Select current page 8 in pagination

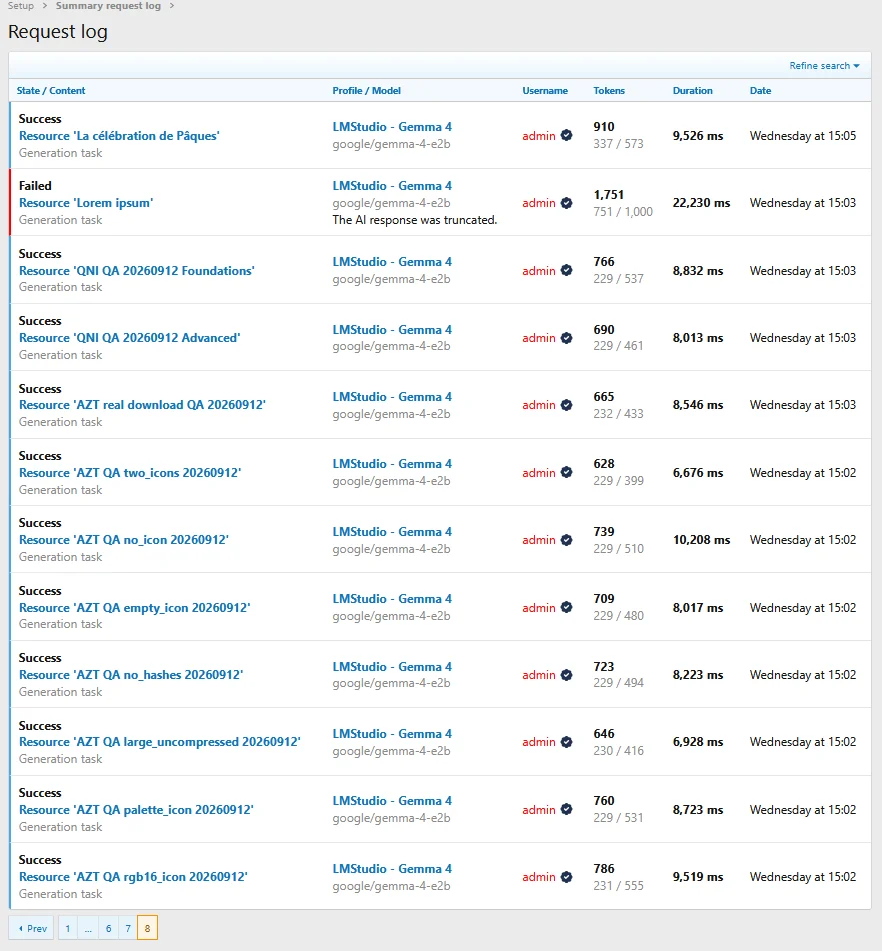(147, 928)
